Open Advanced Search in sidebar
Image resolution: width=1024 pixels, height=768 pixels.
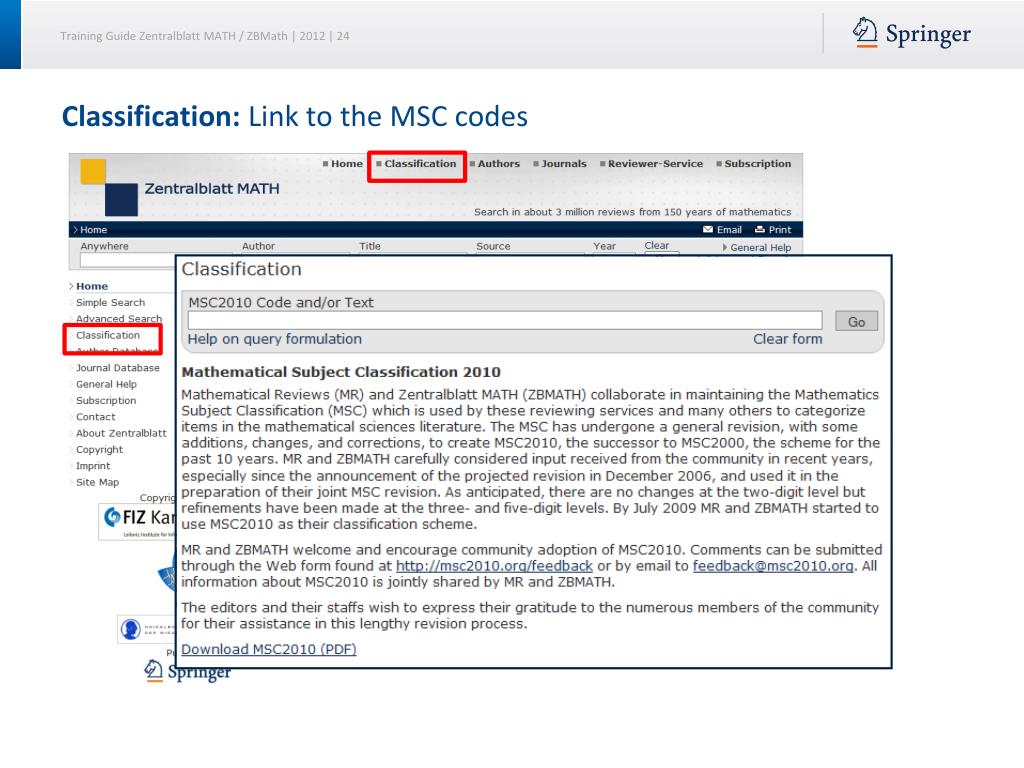click(119, 319)
